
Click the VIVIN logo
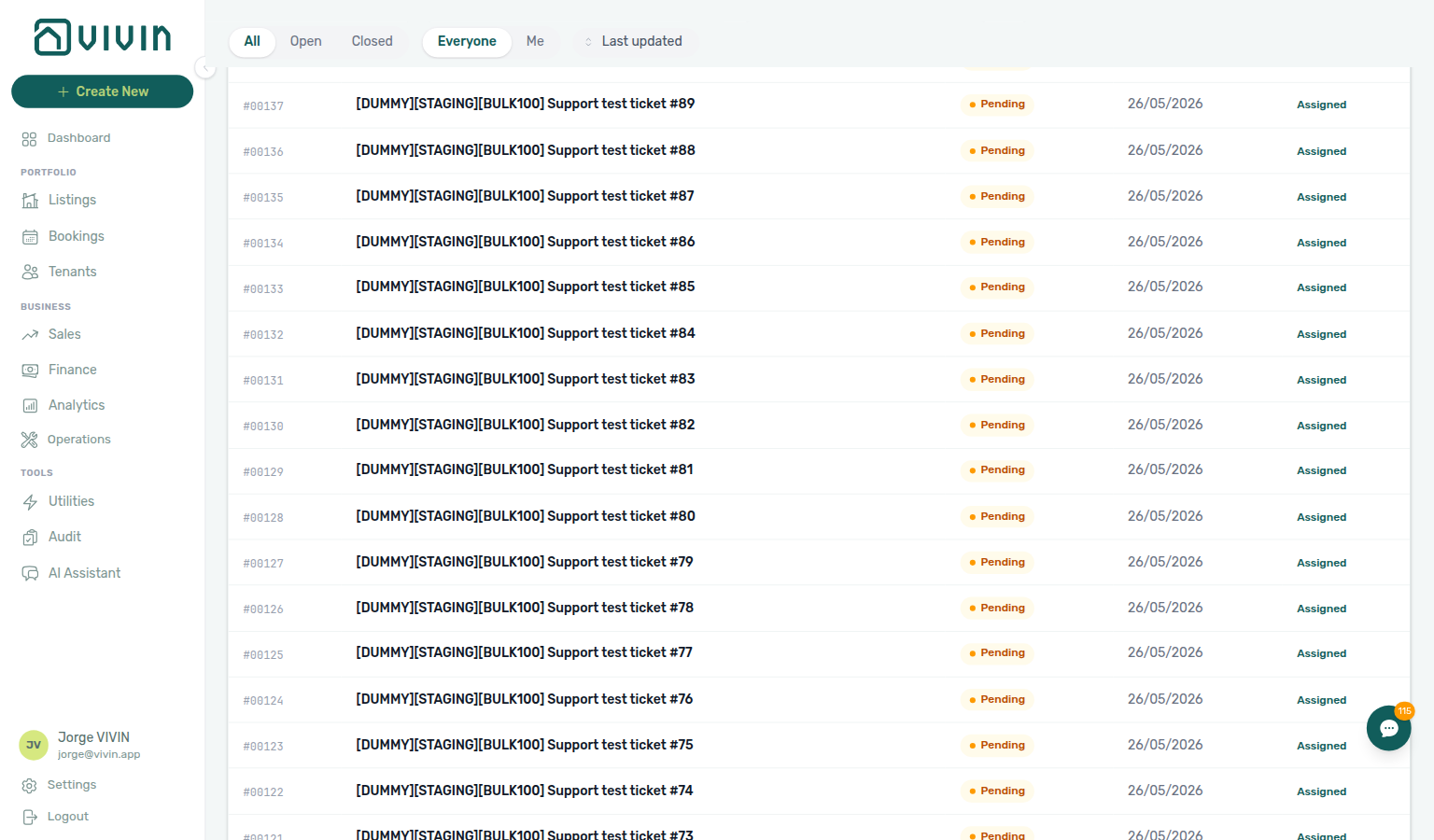click(x=103, y=37)
